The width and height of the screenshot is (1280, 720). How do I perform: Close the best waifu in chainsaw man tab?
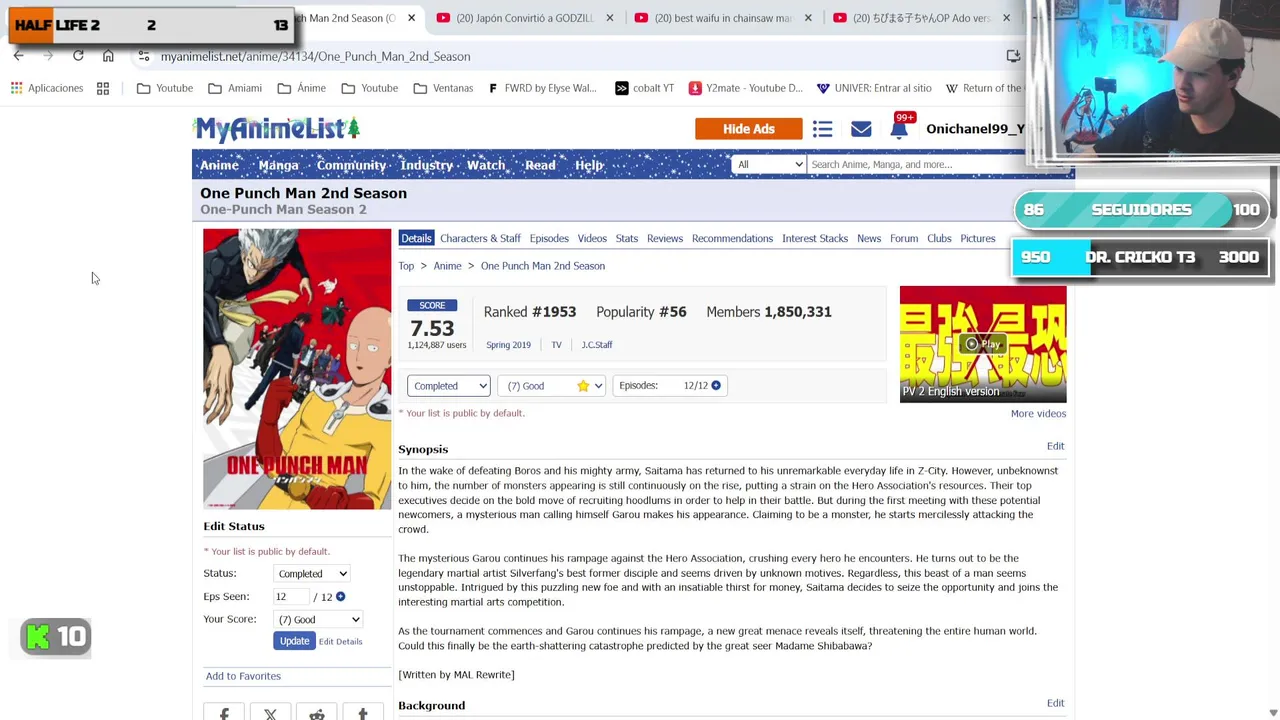(808, 18)
